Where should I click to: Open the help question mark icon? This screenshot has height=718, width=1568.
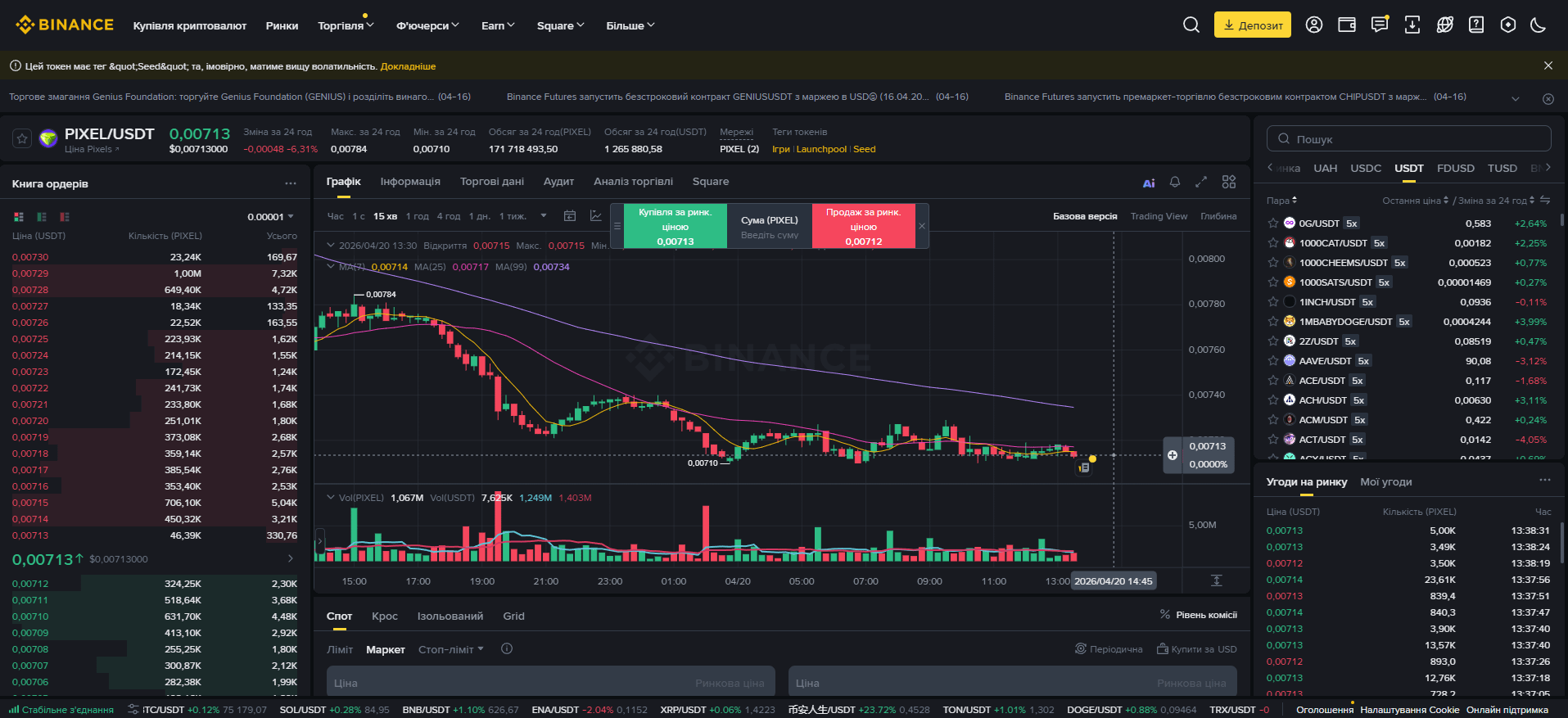[x=1476, y=25]
